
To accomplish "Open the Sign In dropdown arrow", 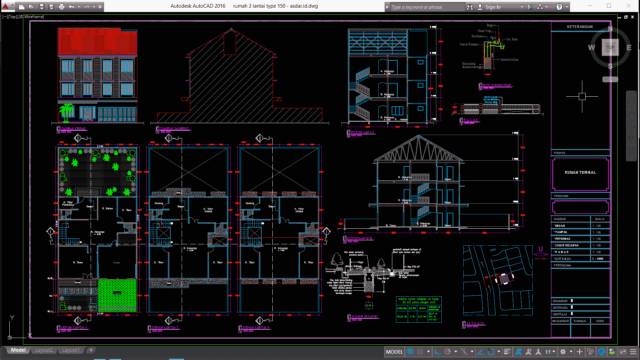I will tap(522, 7).
